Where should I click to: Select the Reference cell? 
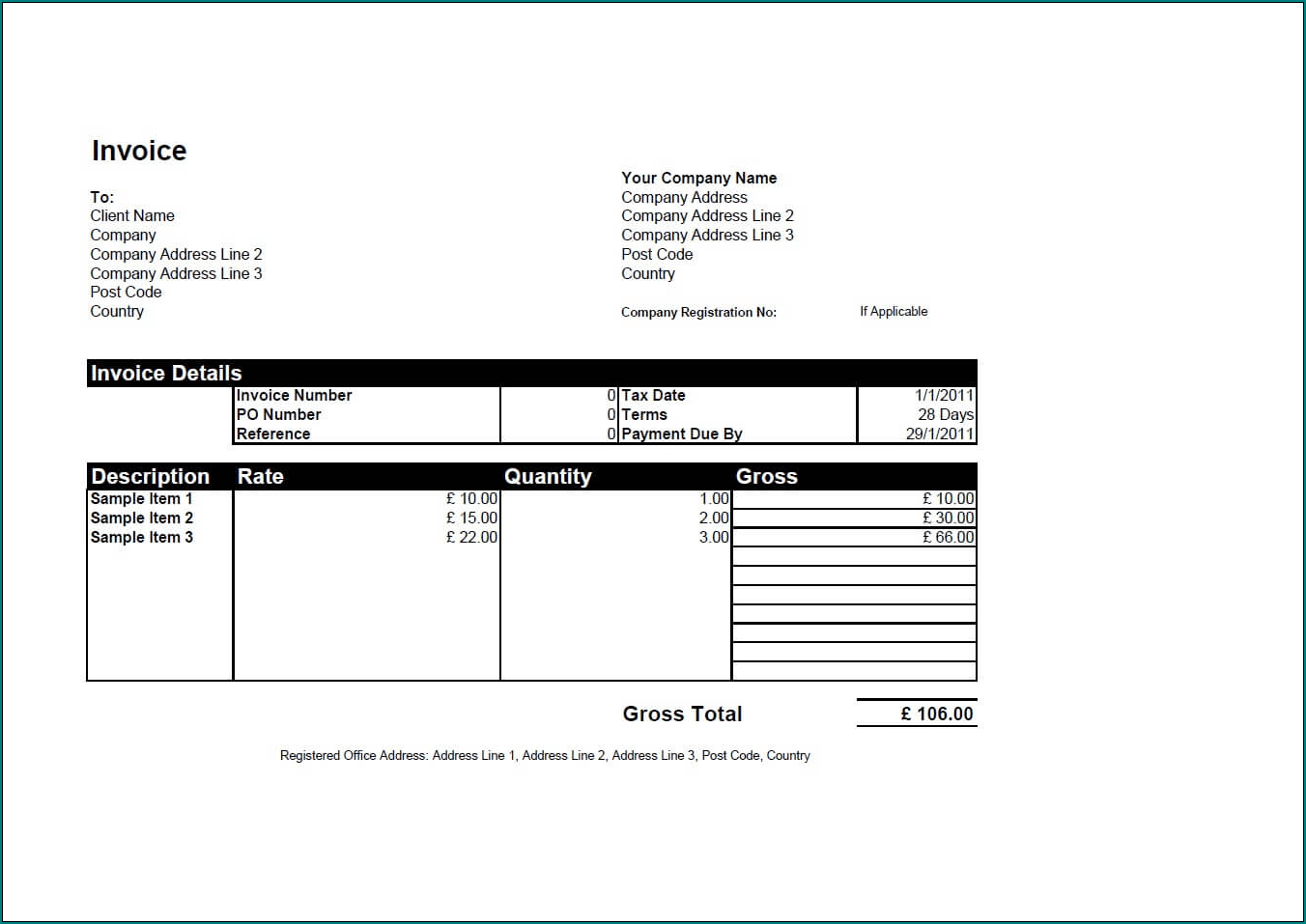pyautogui.click(x=273, y=434)
